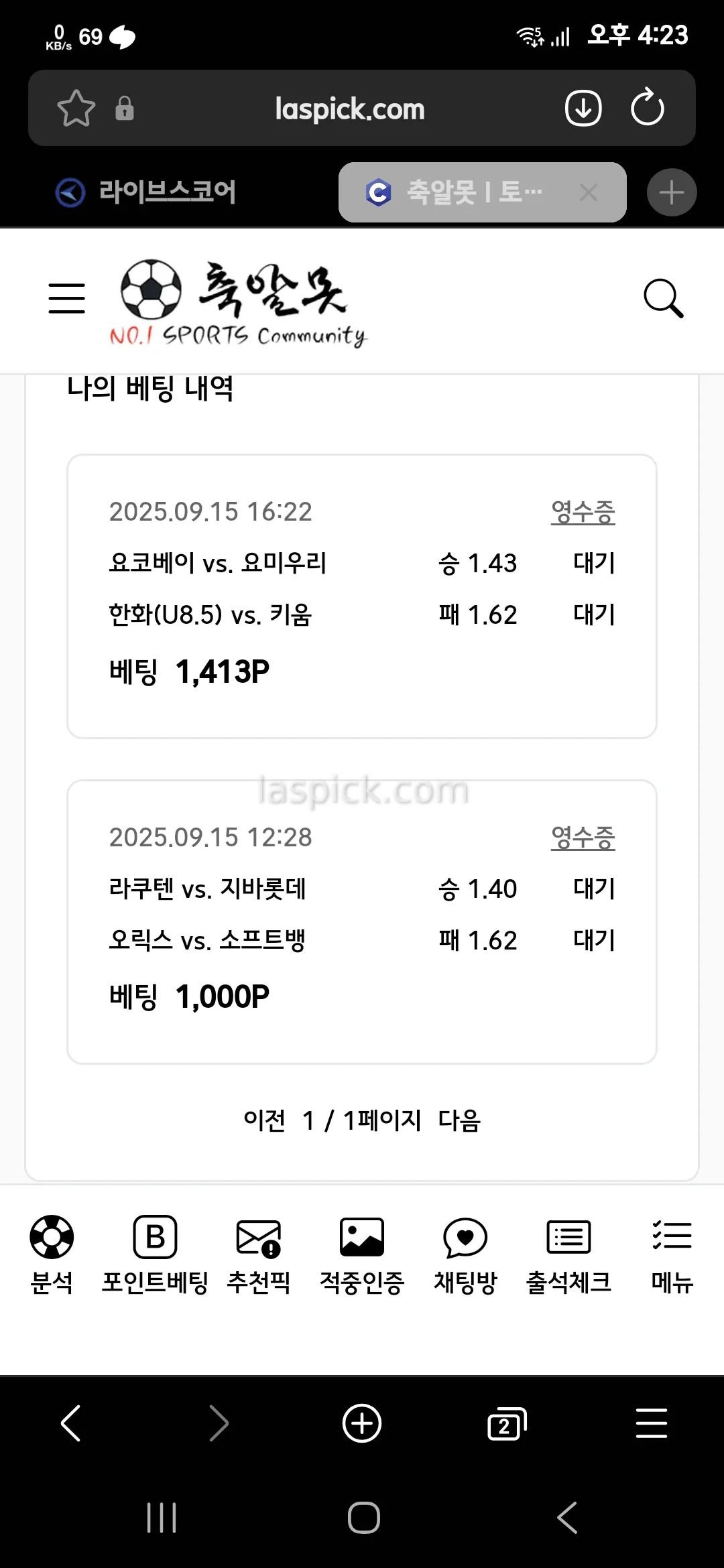Open the hamburger menu beside the site logo
This screenshot has width=724, height=1568.
(66, 298)
